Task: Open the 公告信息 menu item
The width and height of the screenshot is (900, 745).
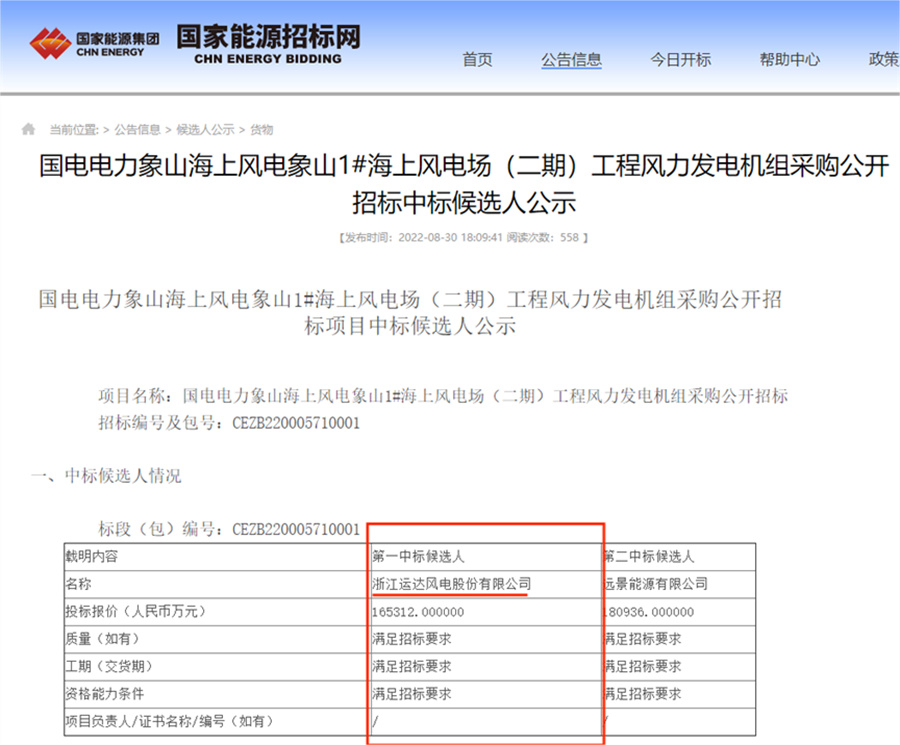Action: click(x=571, y=60)
